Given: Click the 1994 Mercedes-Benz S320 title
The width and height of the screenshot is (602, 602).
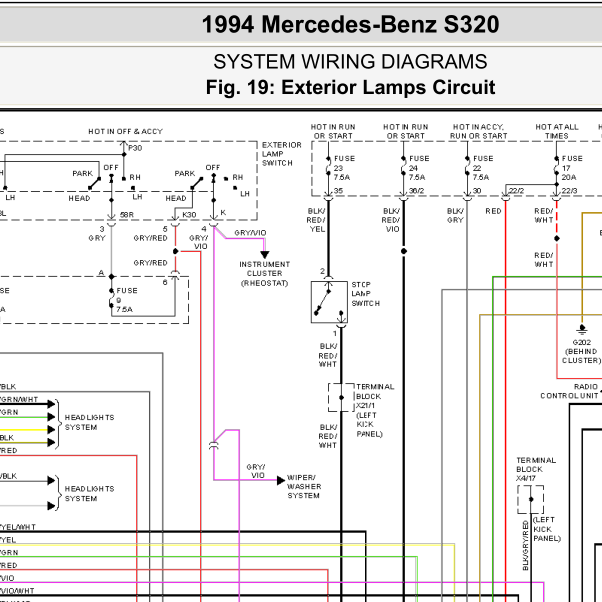Looking at the screenshot, I should pyautogui.click(x=350, y=24).
